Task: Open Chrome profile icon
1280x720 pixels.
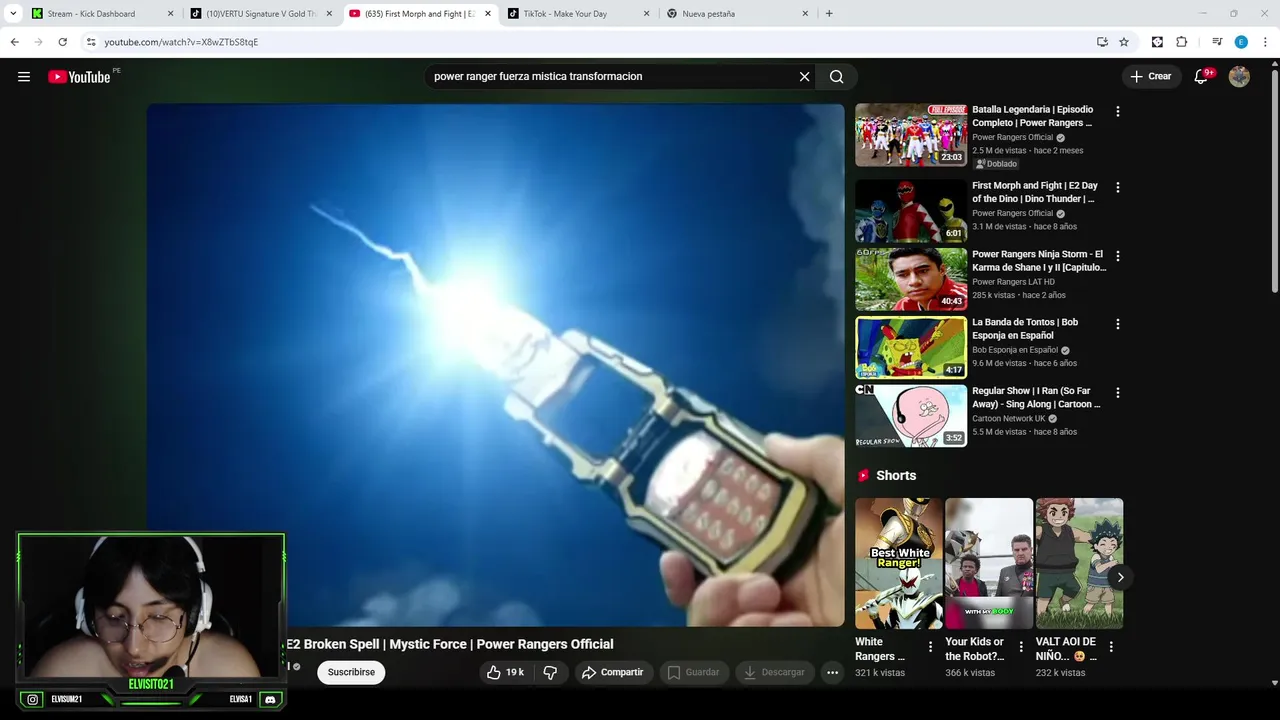Action: coord(1241,42)
